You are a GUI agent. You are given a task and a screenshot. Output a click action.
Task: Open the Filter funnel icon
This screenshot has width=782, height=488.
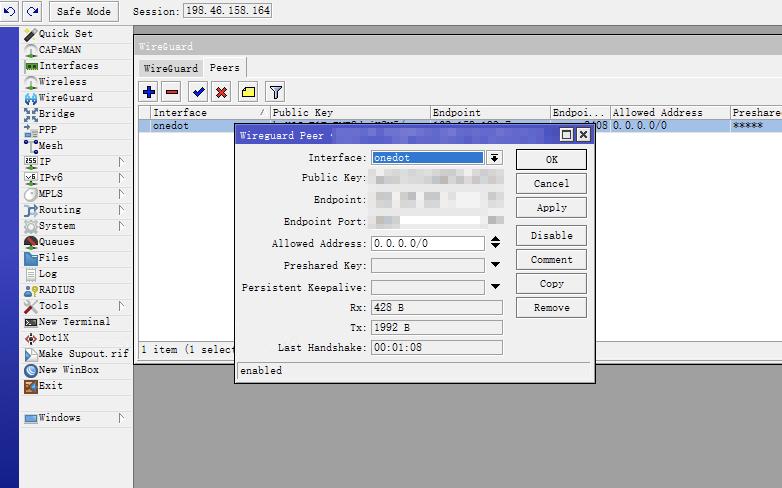pyautogui.click(x=275, y=92)
